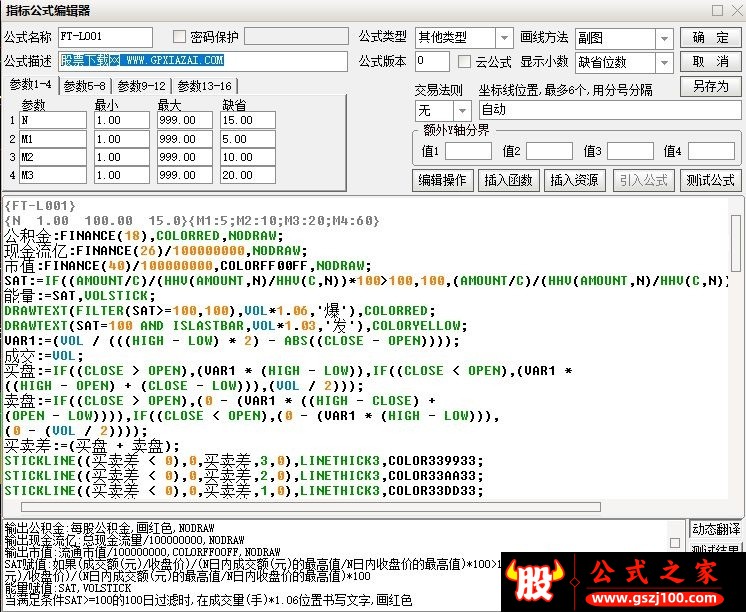Click the DRAWTEXT line ending COLORYELLOW
The height and width of the screenshot is (612, 746).
[x=236, y=326]
